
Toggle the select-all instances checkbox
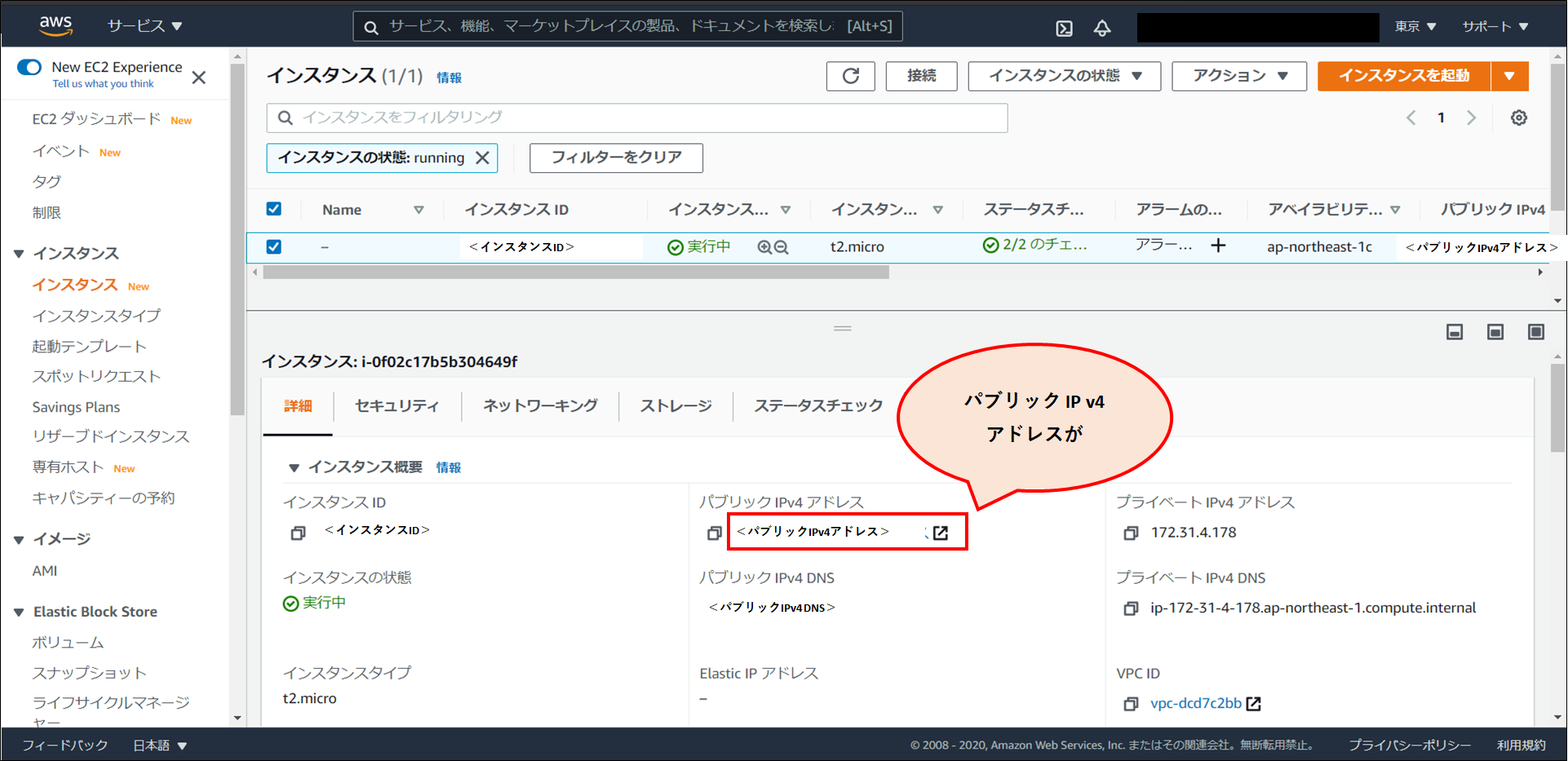click(x=274, y=209)
